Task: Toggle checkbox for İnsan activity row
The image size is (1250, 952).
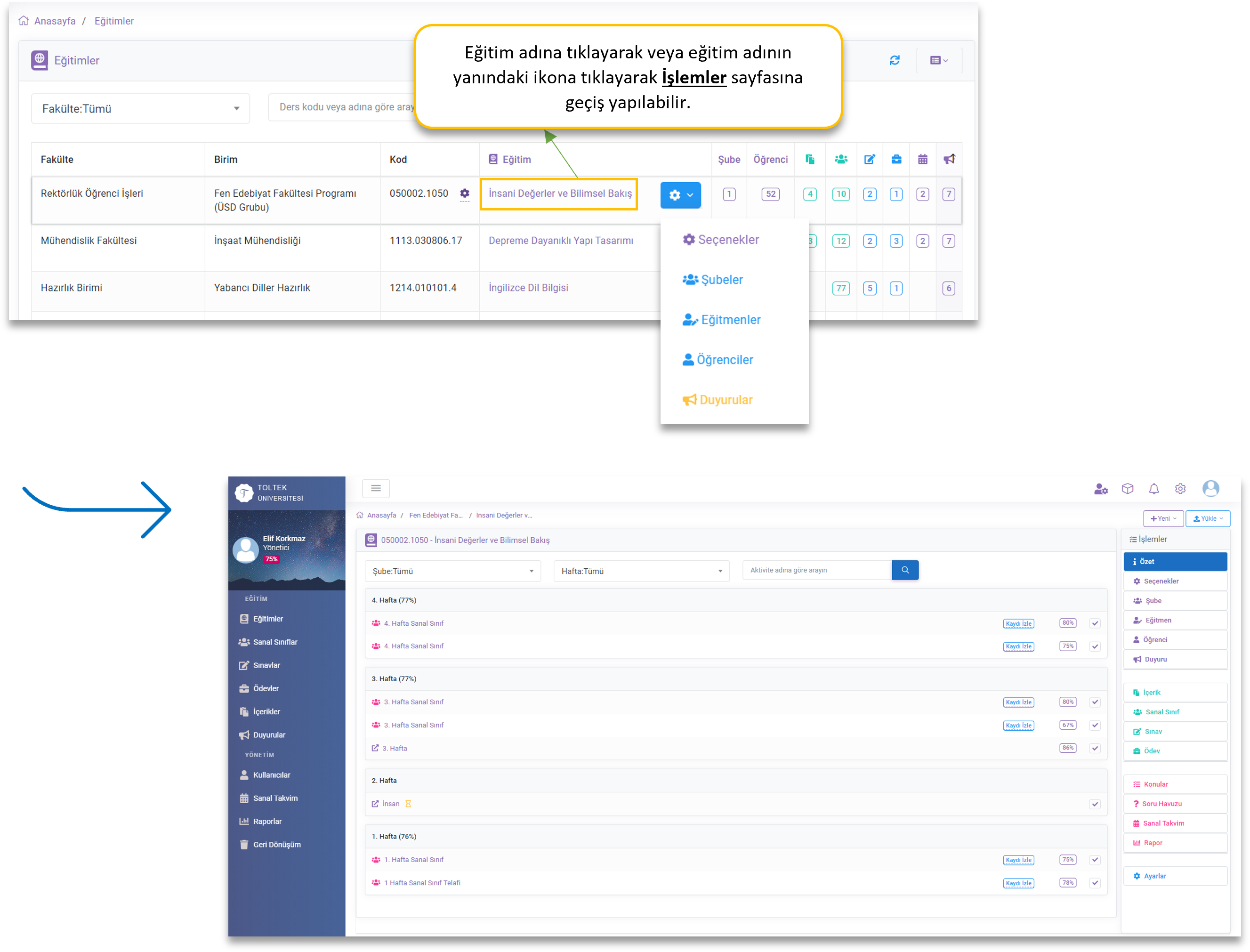Action: [1095, 804]
